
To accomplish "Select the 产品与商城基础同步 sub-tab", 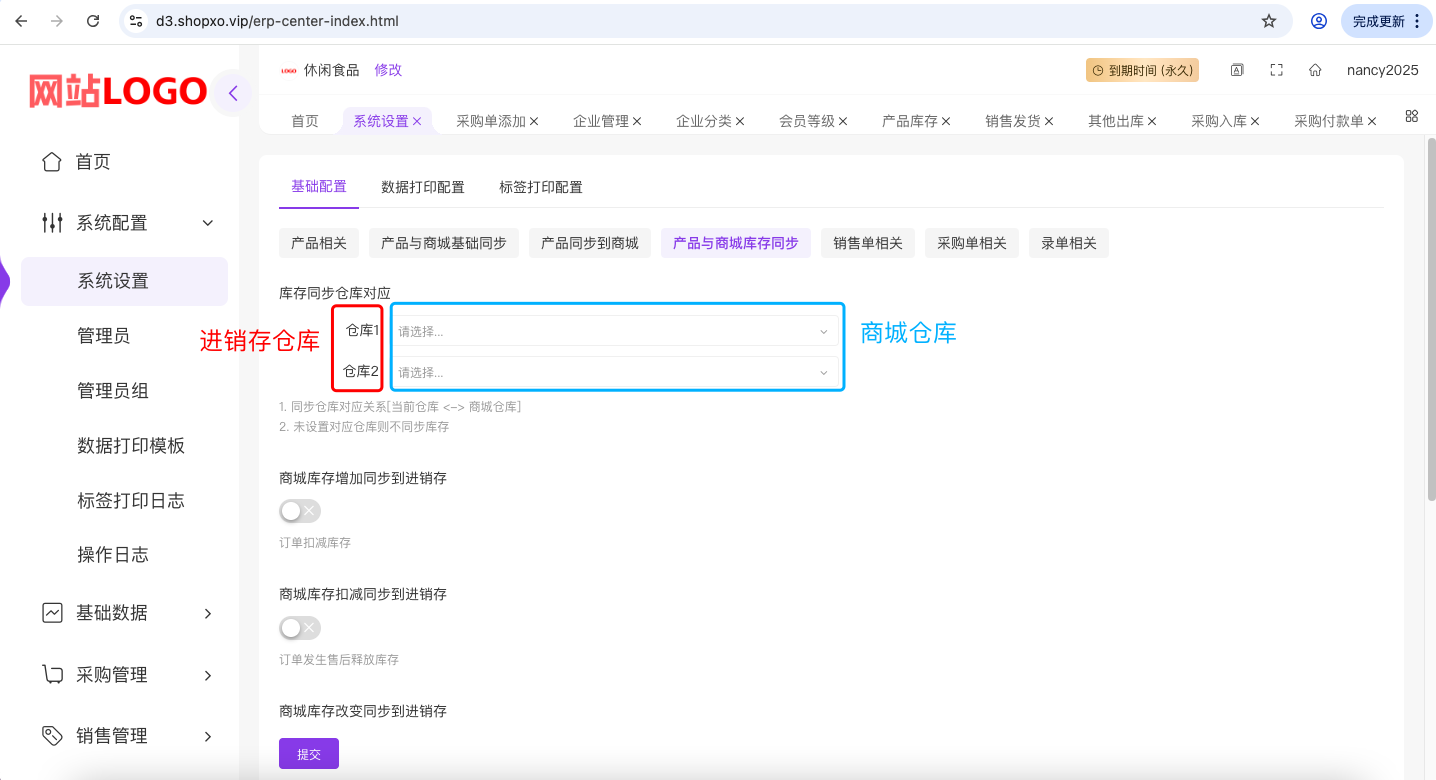I will [444, 243].
